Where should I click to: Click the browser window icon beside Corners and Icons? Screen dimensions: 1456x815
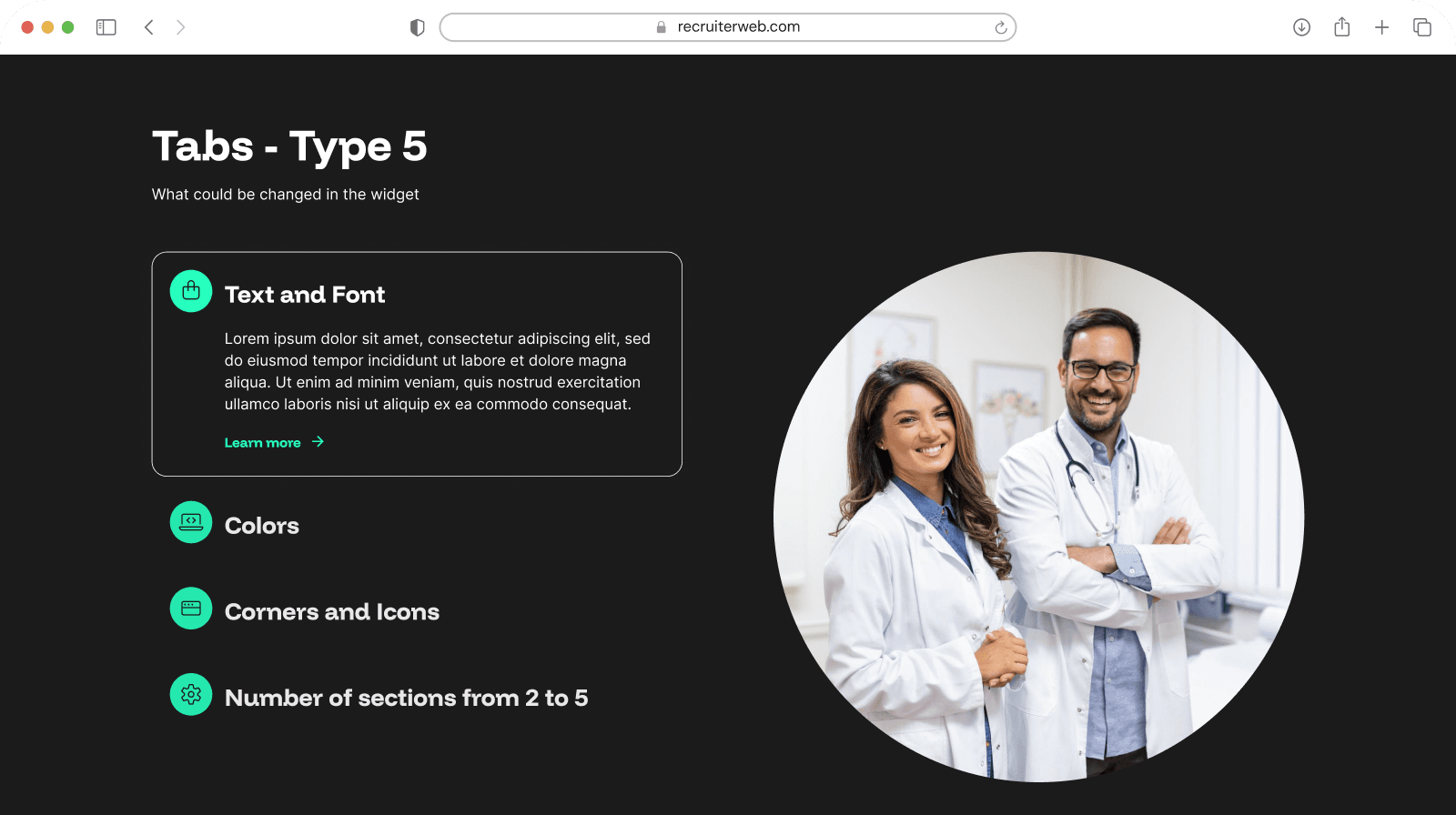[x=191, y=609]
